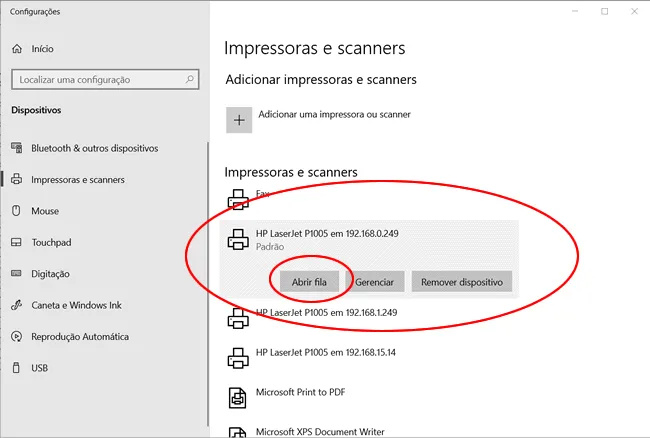Open Caneta e Windows Ink settings
This screenshot has width=650, height=438.
click(76, 305)
